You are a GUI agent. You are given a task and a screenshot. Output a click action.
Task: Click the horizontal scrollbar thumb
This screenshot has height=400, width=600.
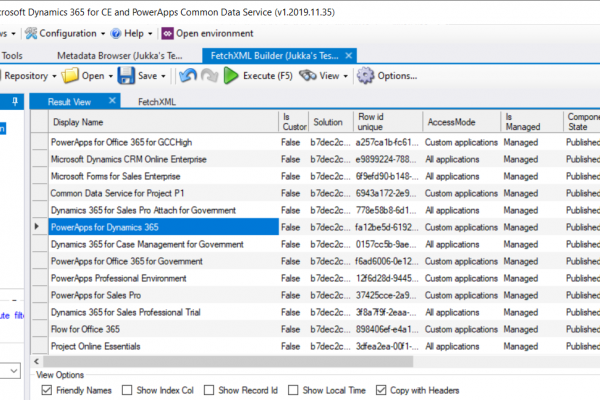click(228, 361)
